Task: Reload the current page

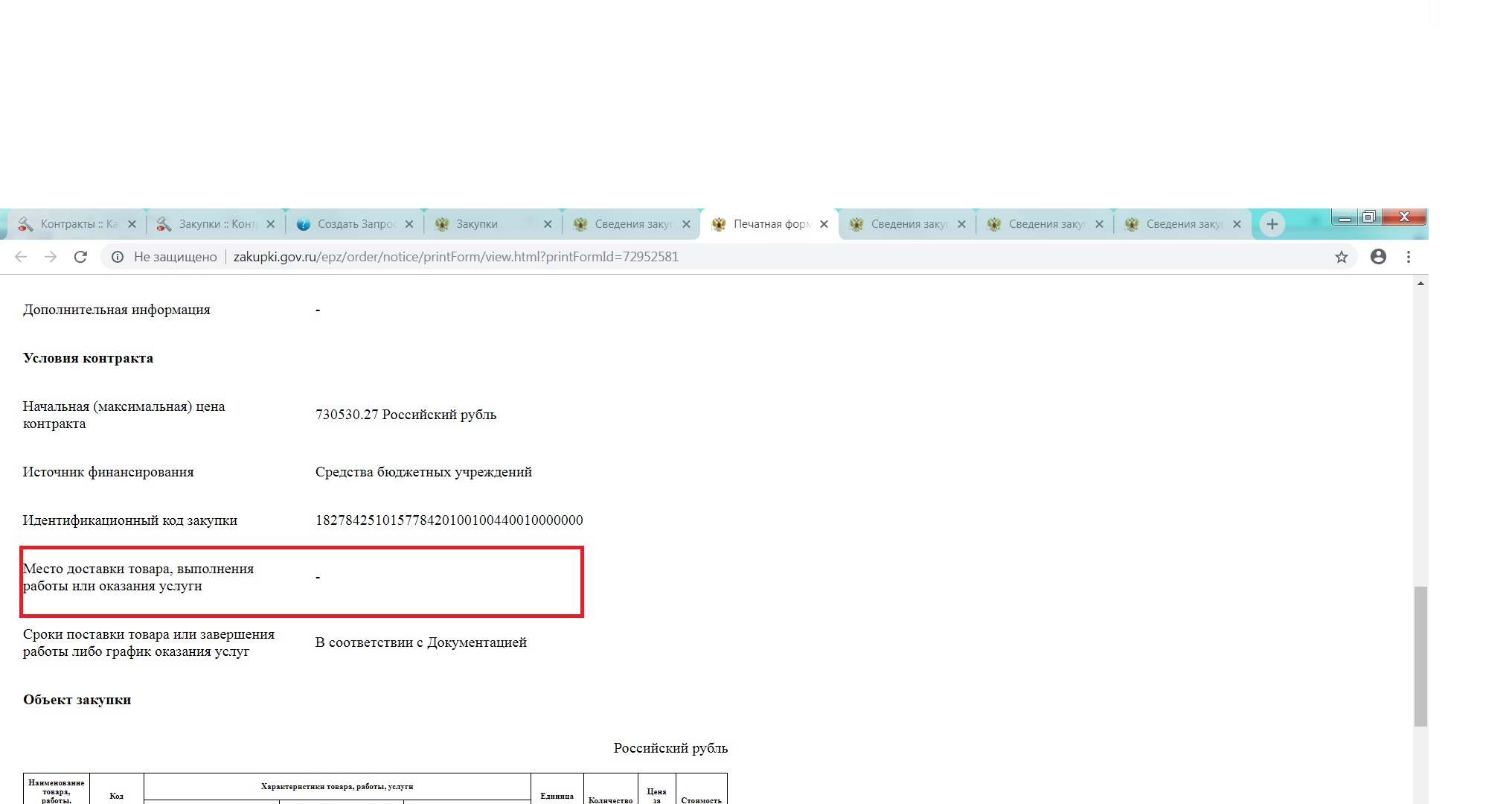Action: click(80, 257)
